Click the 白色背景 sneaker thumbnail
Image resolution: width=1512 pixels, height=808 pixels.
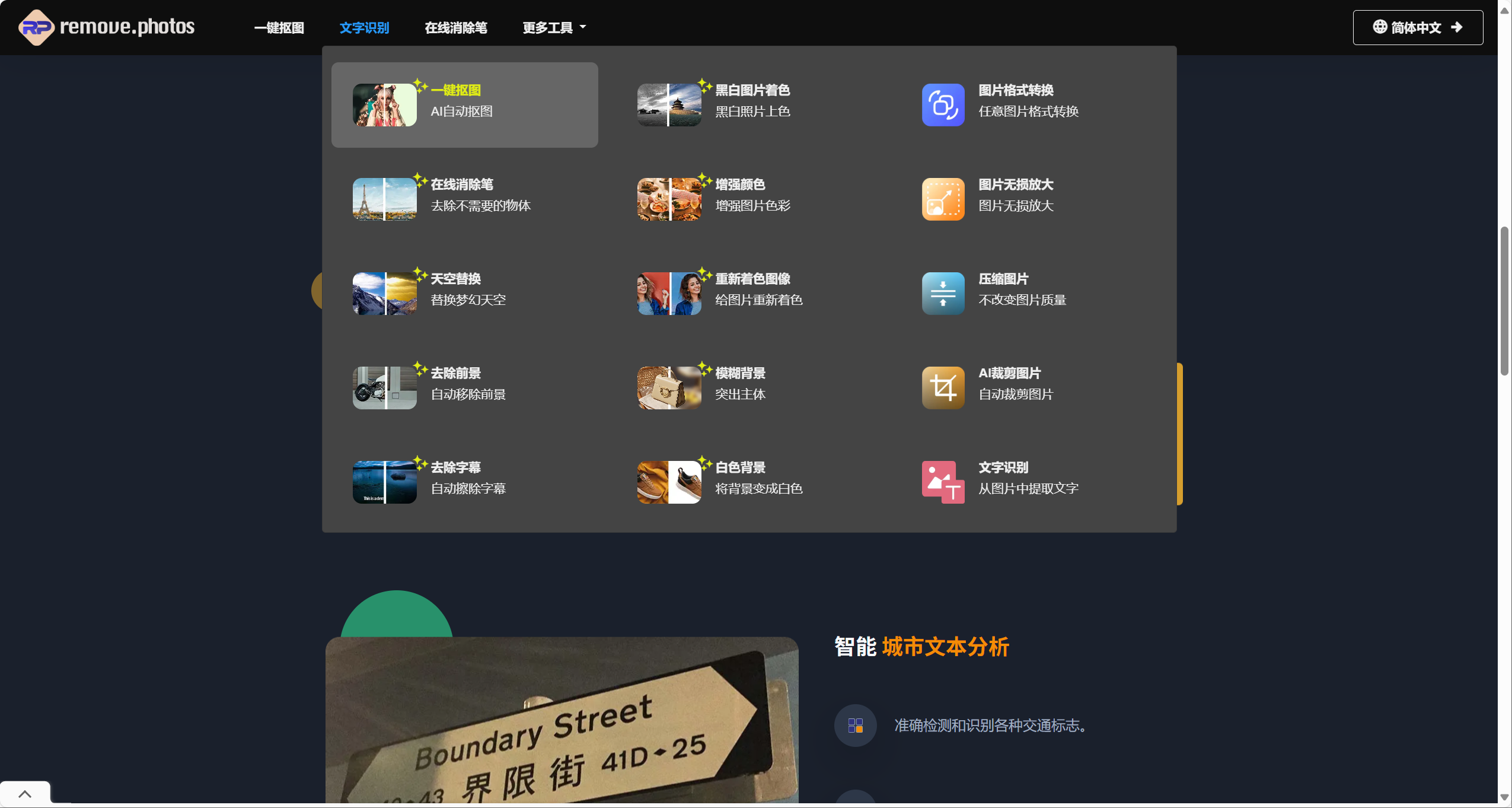point(669,482)
